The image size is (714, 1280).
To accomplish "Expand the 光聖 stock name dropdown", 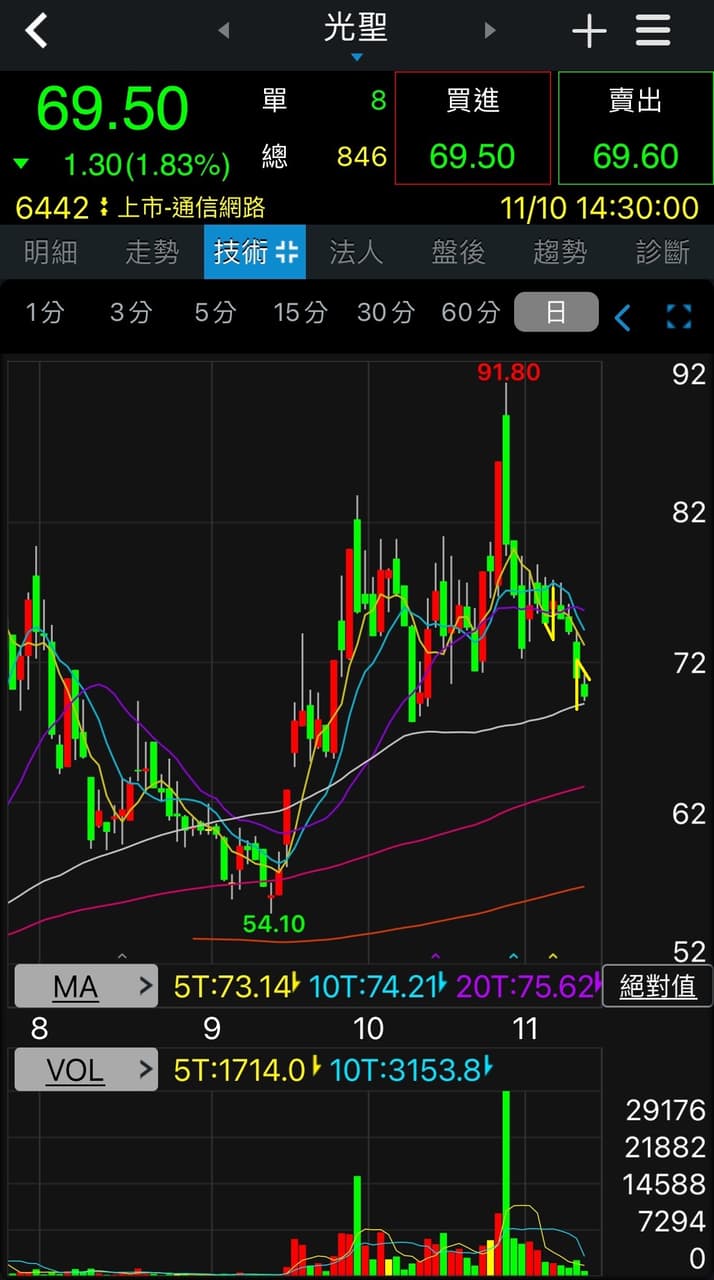I will tap(356, 34).
